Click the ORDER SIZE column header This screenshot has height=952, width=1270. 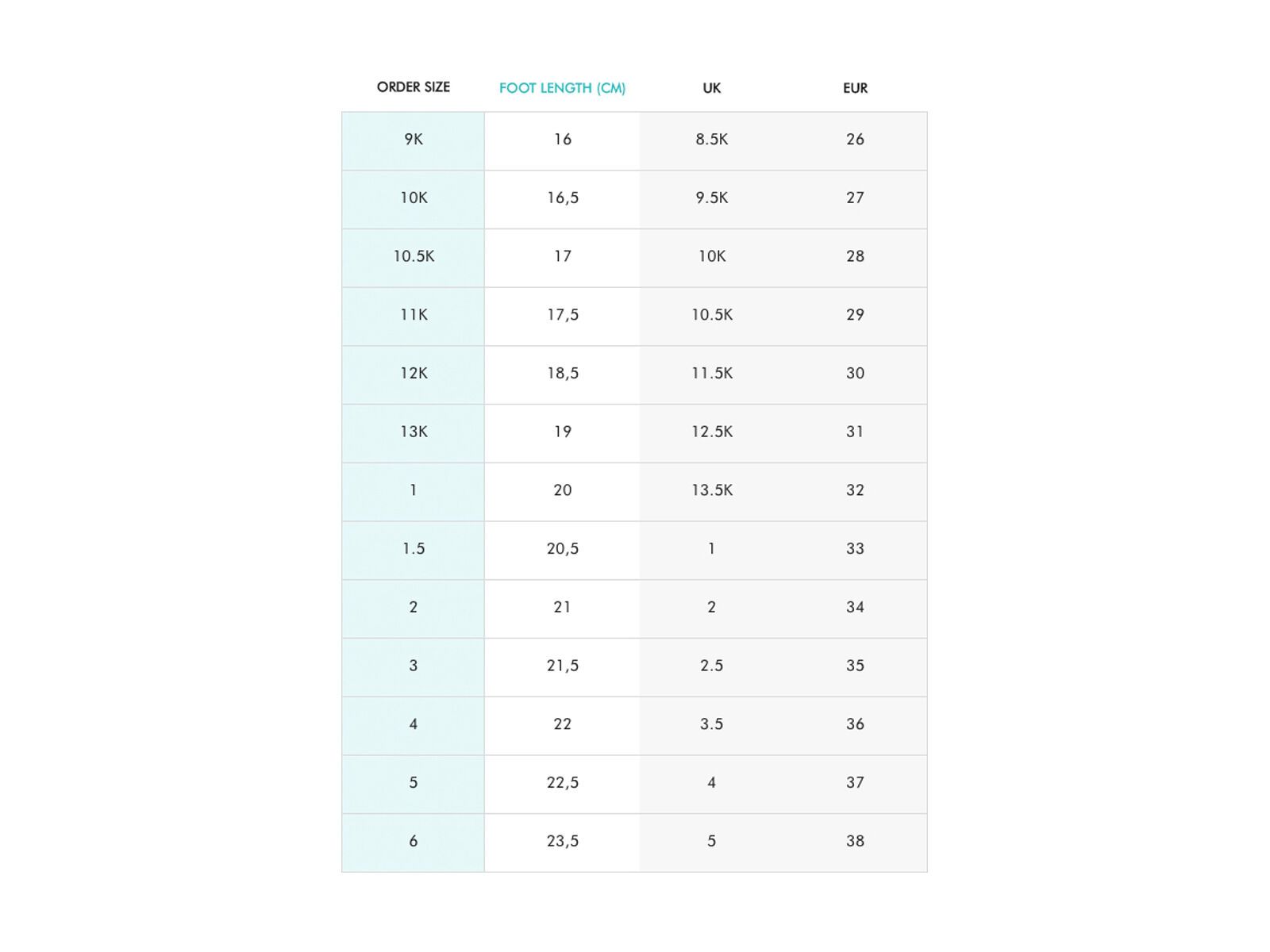point(413,87)
